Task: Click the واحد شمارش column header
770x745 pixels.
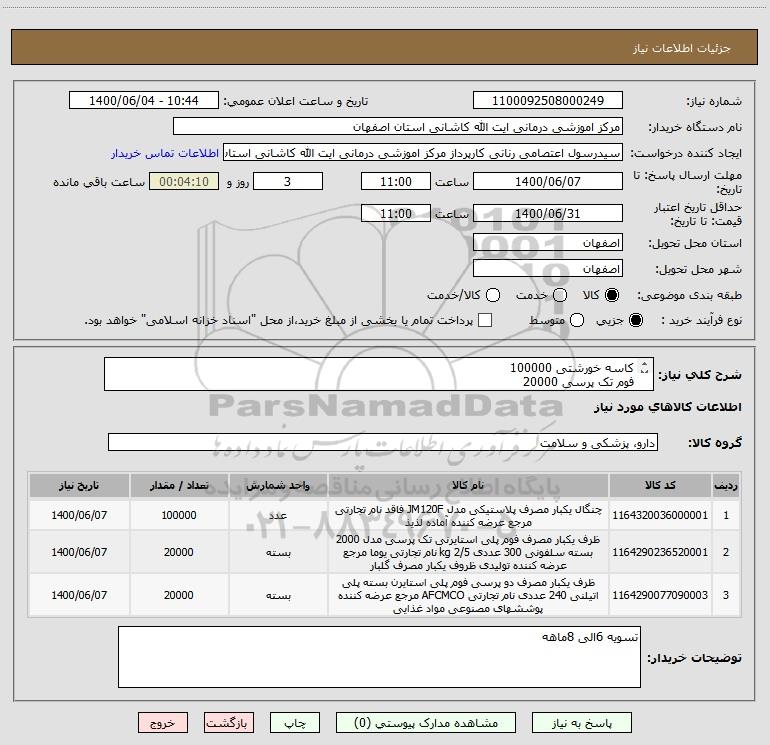Action: (278, 485)
